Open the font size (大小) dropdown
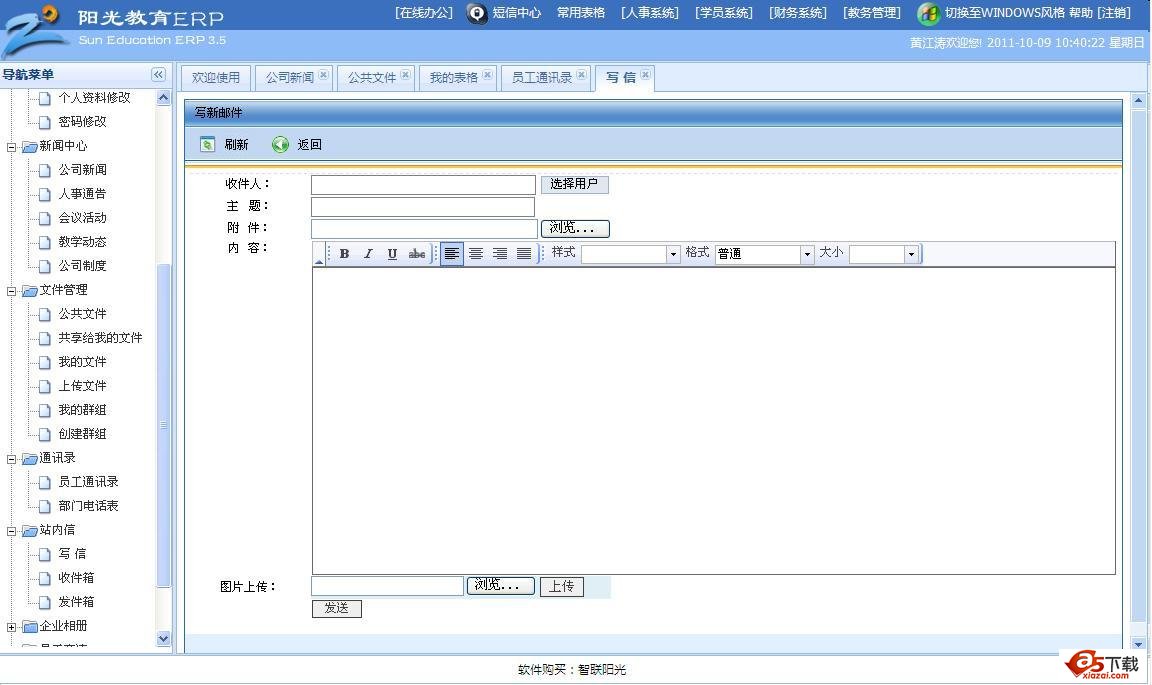1152x685 pixels. (910, 255)
